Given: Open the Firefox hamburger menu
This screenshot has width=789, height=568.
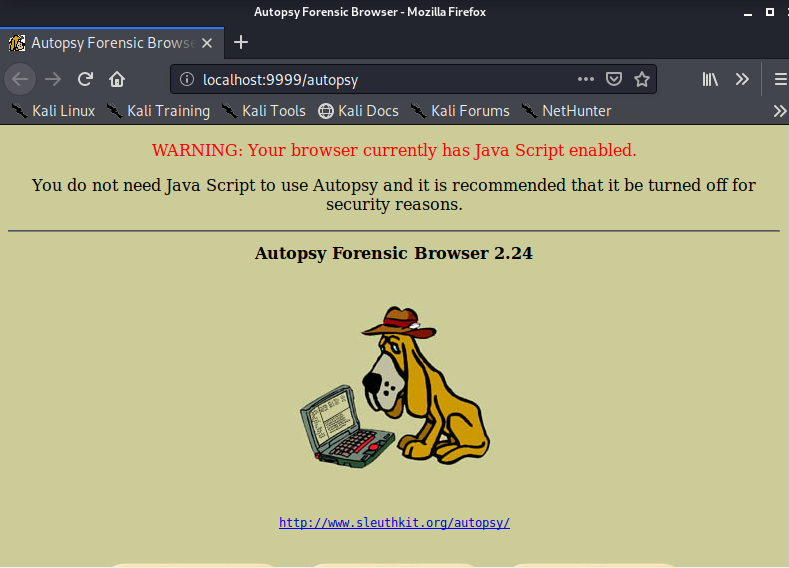Looking at the screenshot, I should pos(780,79).
